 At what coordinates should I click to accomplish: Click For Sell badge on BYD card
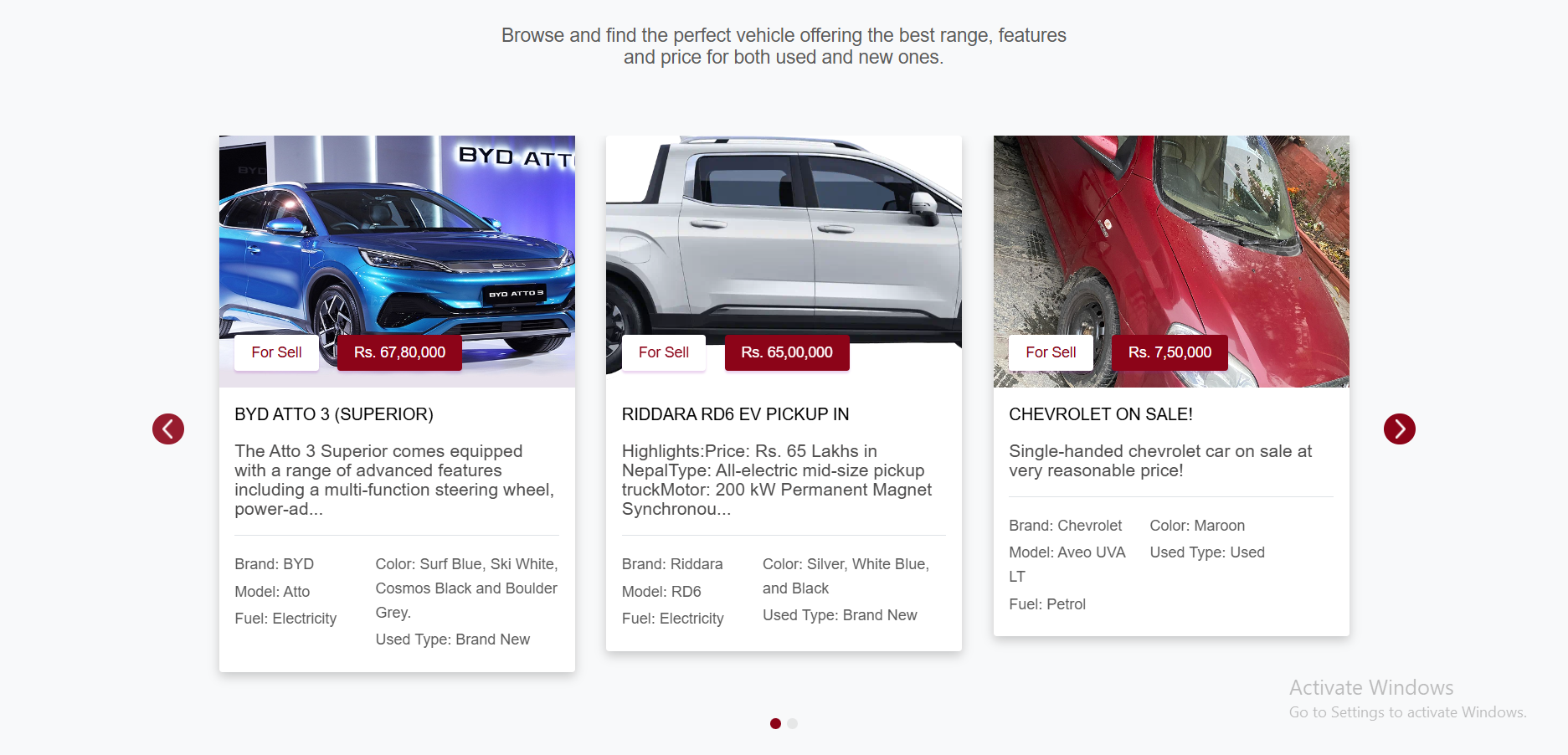(x=276, y=352)
